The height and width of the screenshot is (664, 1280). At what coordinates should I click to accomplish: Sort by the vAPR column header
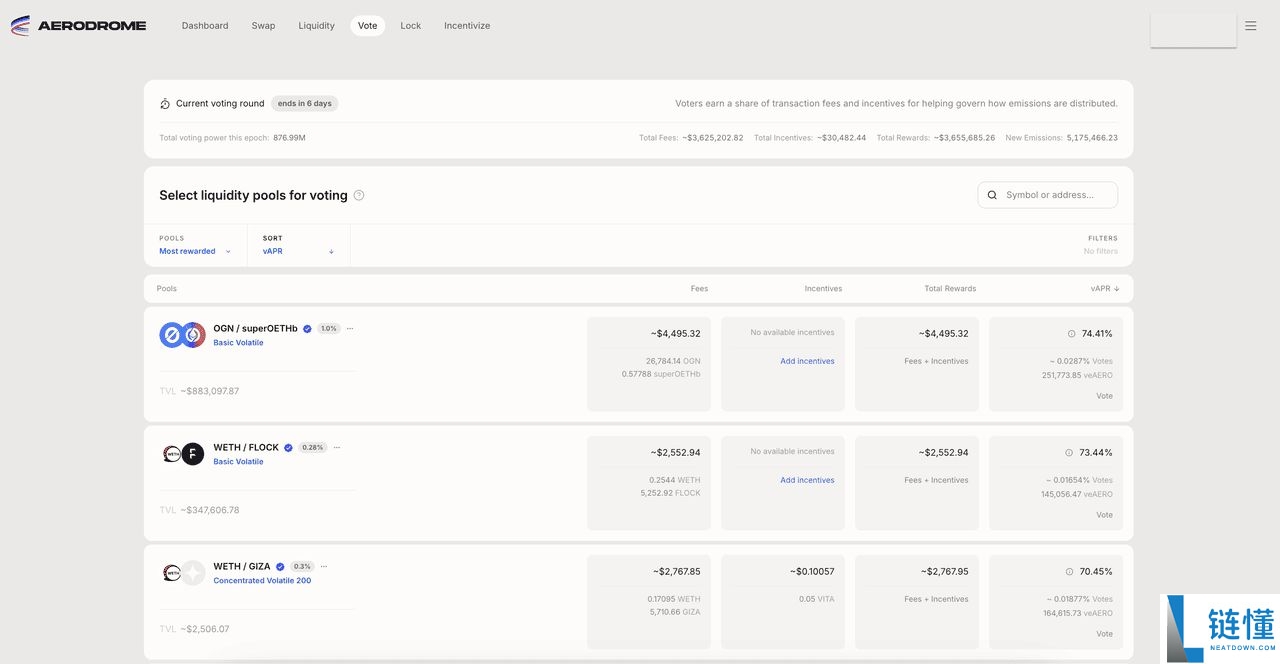[x=1104, y=289]
